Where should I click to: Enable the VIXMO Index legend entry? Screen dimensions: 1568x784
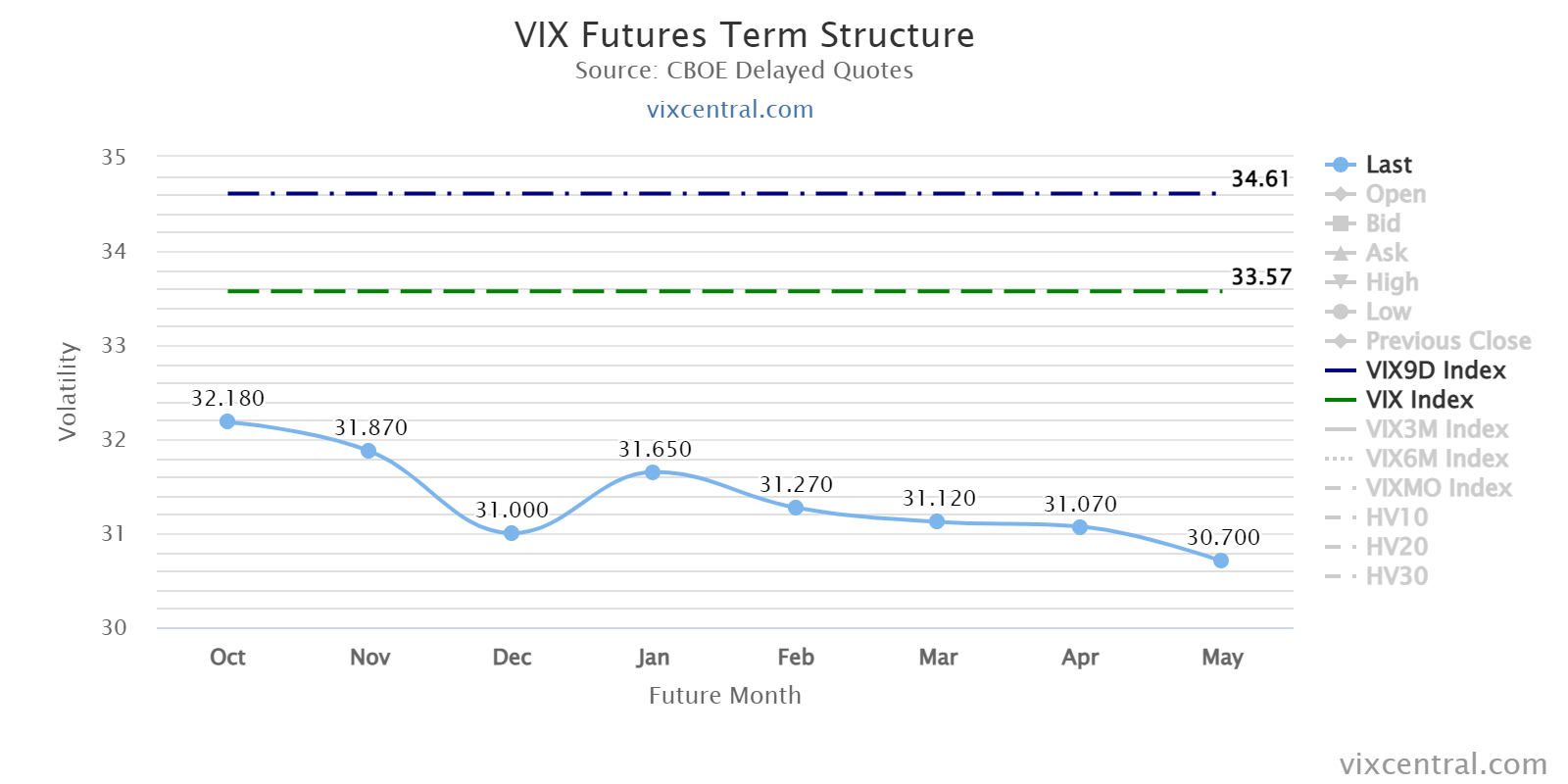point(1418,488)
